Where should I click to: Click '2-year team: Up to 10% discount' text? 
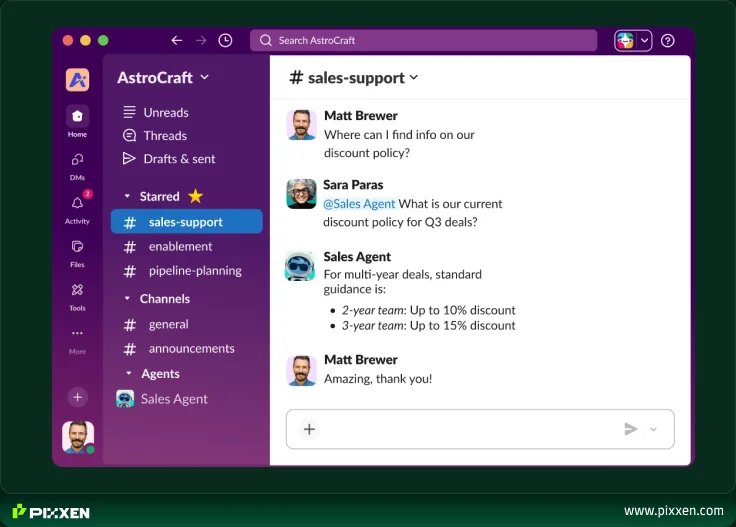click(x=428, y=310)
